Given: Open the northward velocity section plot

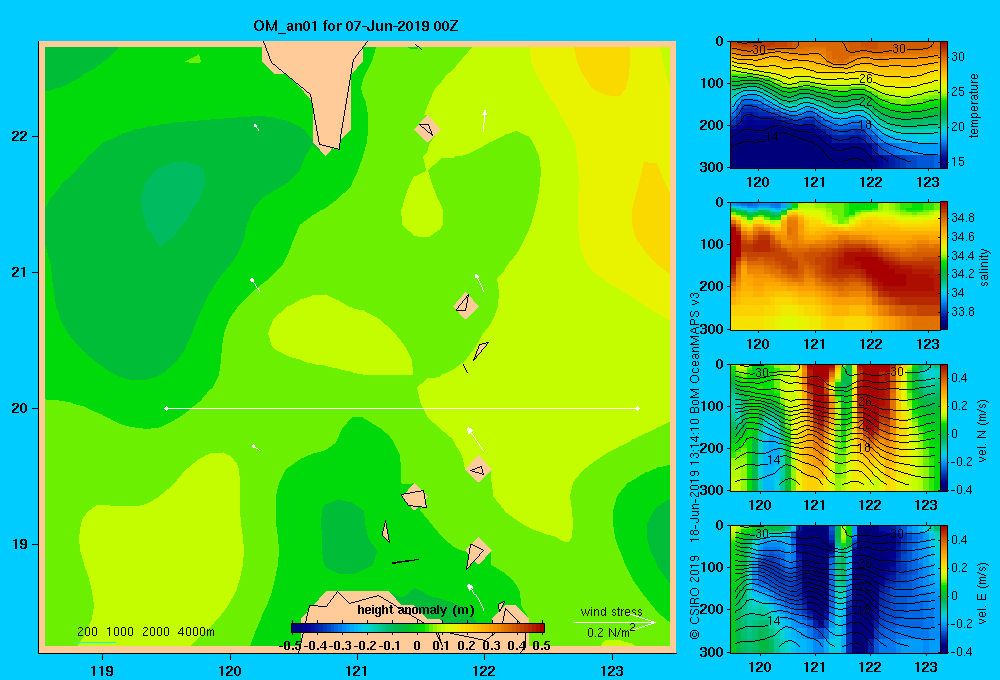Looking at the screenshot, I should (835, 427).
